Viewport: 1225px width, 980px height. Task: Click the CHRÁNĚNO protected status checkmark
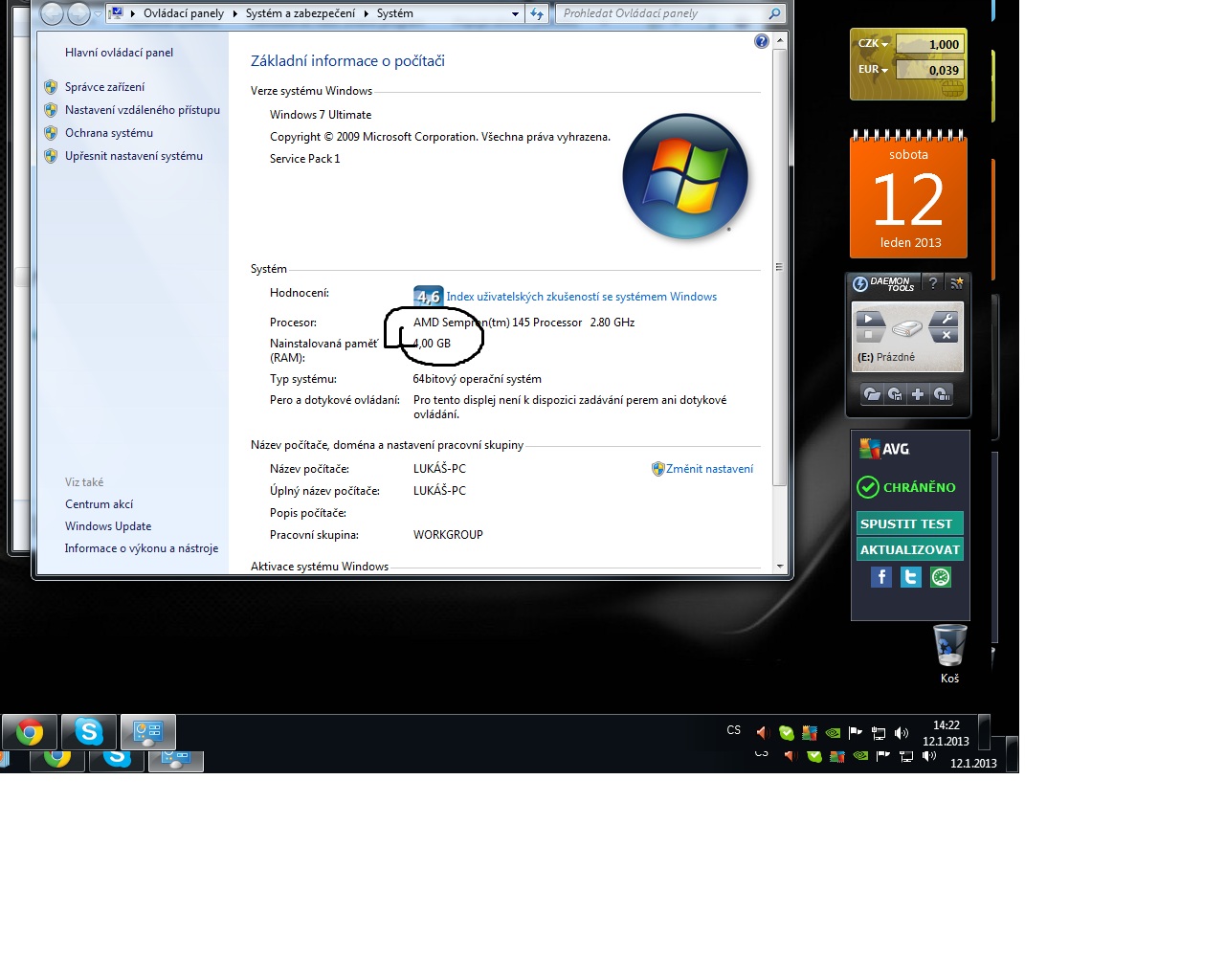(x=868, y=487)
